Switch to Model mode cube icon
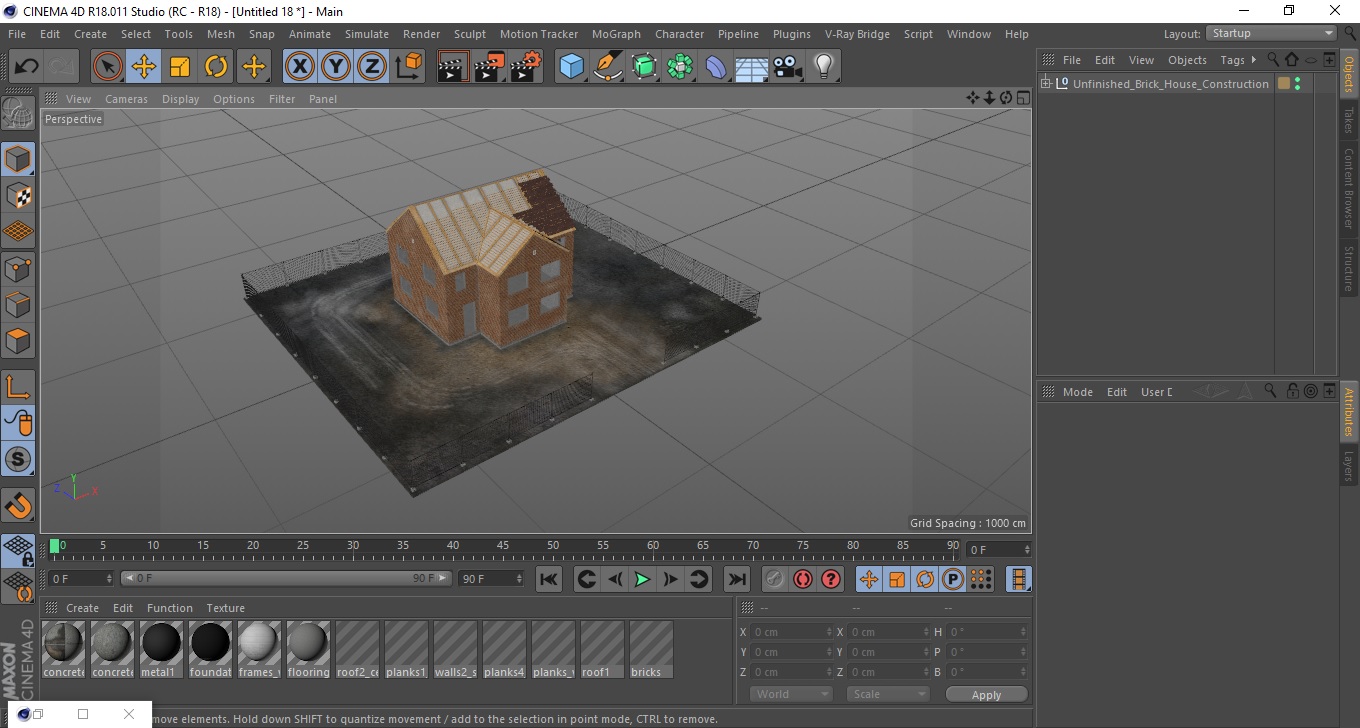 (18, 159)
